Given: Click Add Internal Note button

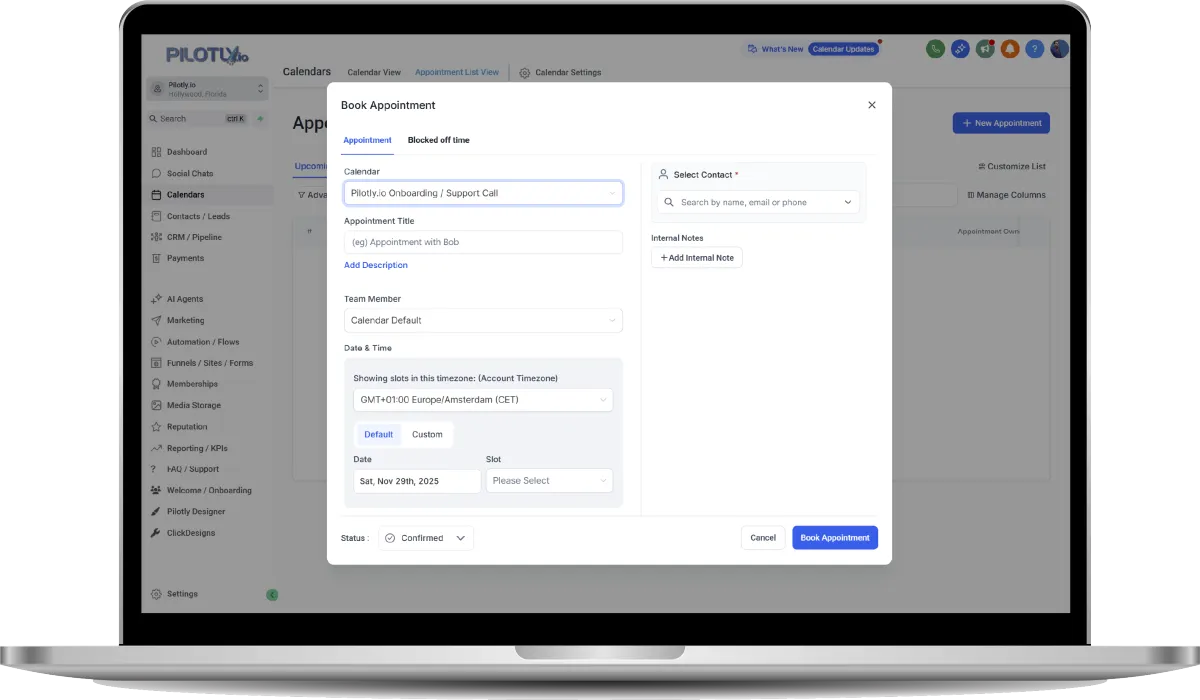Looking at the screenshot, I should pyautogui.click(x=697, y=258).
